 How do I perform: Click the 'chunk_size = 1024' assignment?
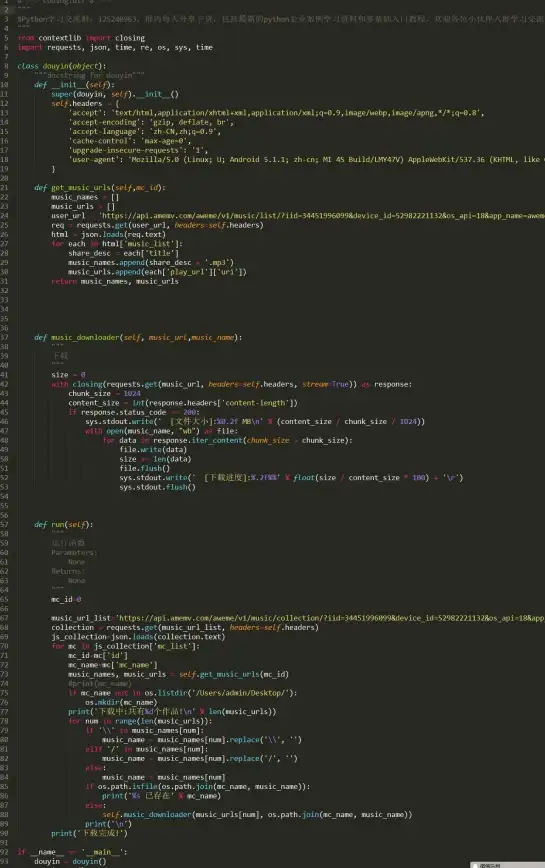[105, 394]
